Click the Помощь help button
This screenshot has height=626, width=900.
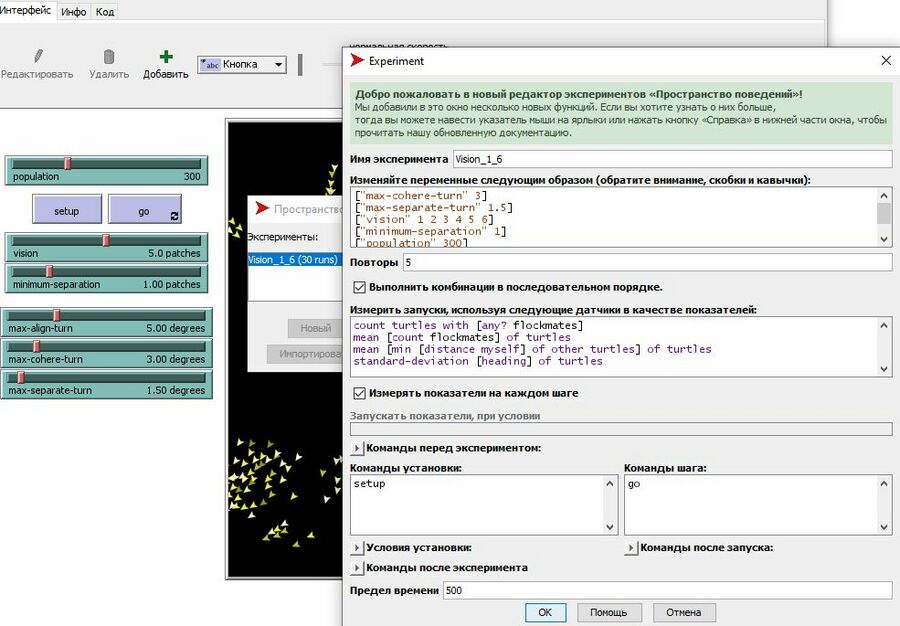click(608, 612)
